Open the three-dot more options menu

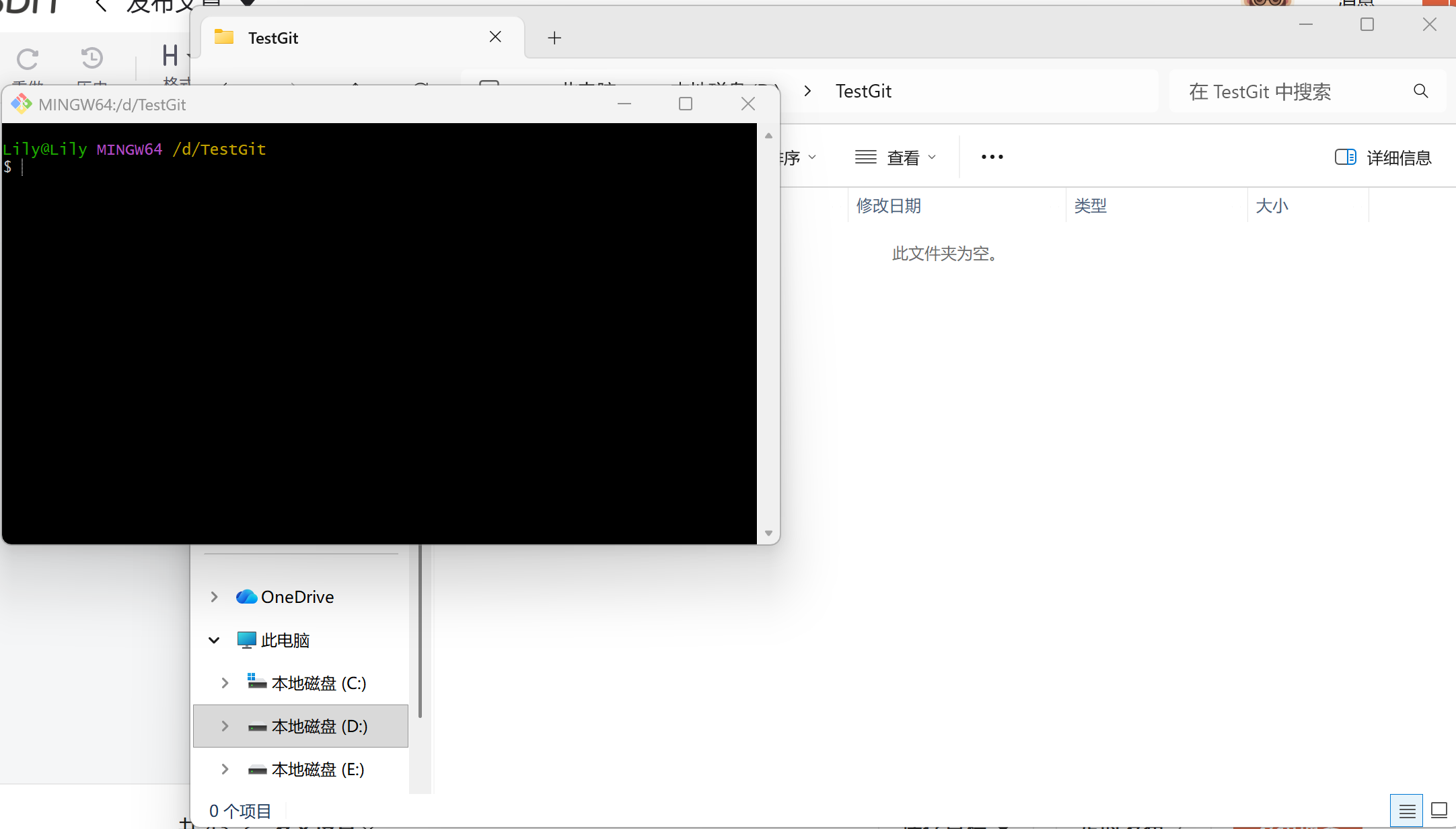click(x=992, y=157)
